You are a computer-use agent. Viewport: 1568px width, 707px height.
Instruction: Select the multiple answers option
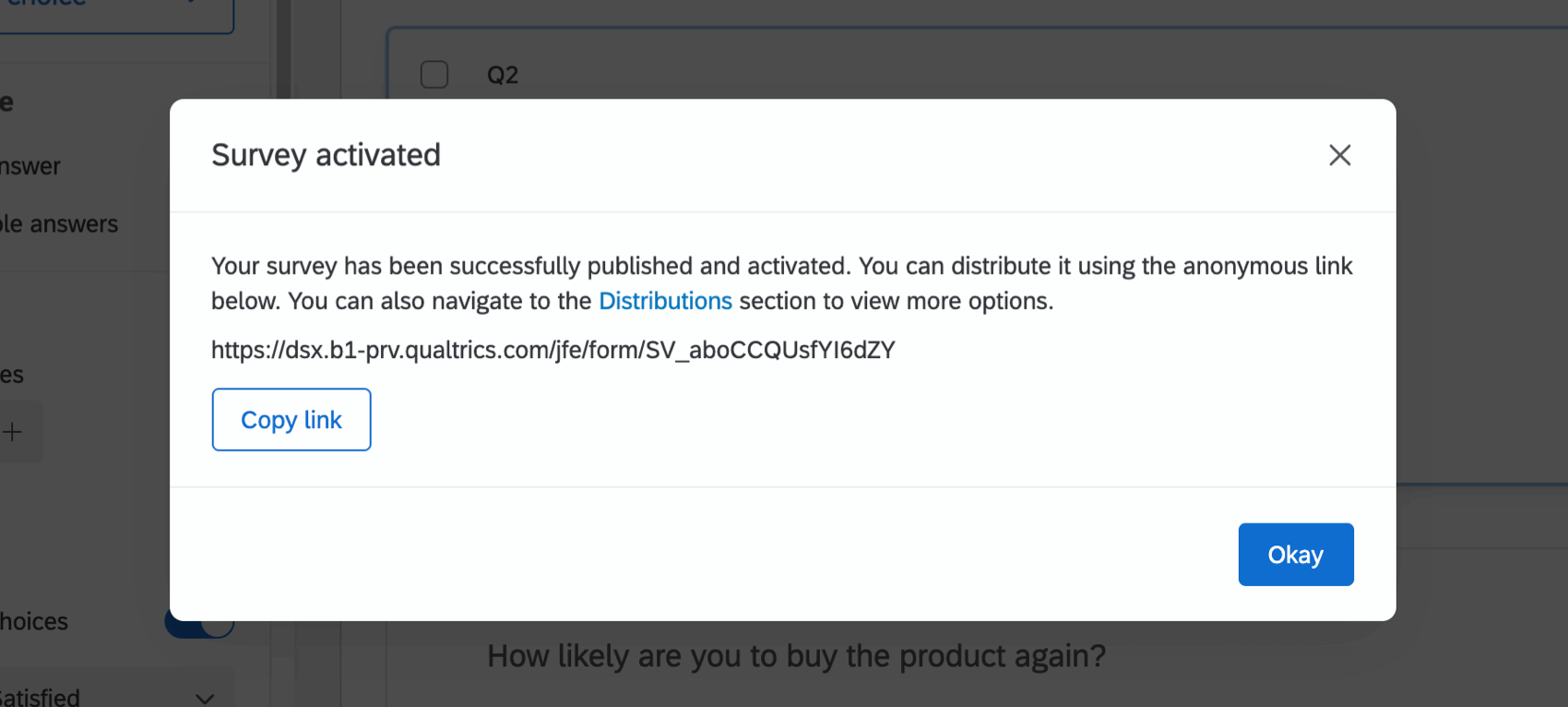point(59,223)
